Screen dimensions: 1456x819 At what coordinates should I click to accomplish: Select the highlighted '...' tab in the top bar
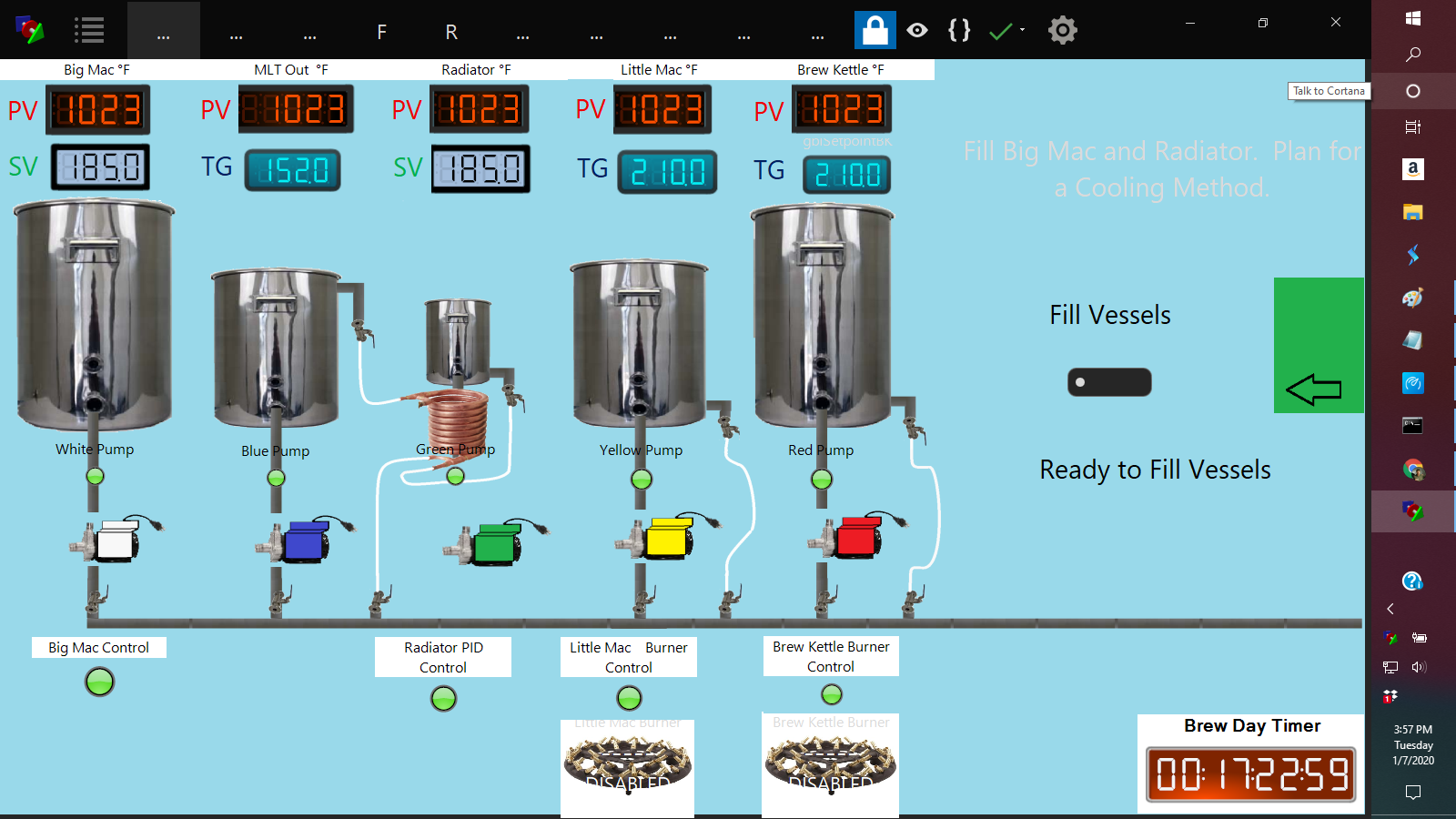(164, 32)
